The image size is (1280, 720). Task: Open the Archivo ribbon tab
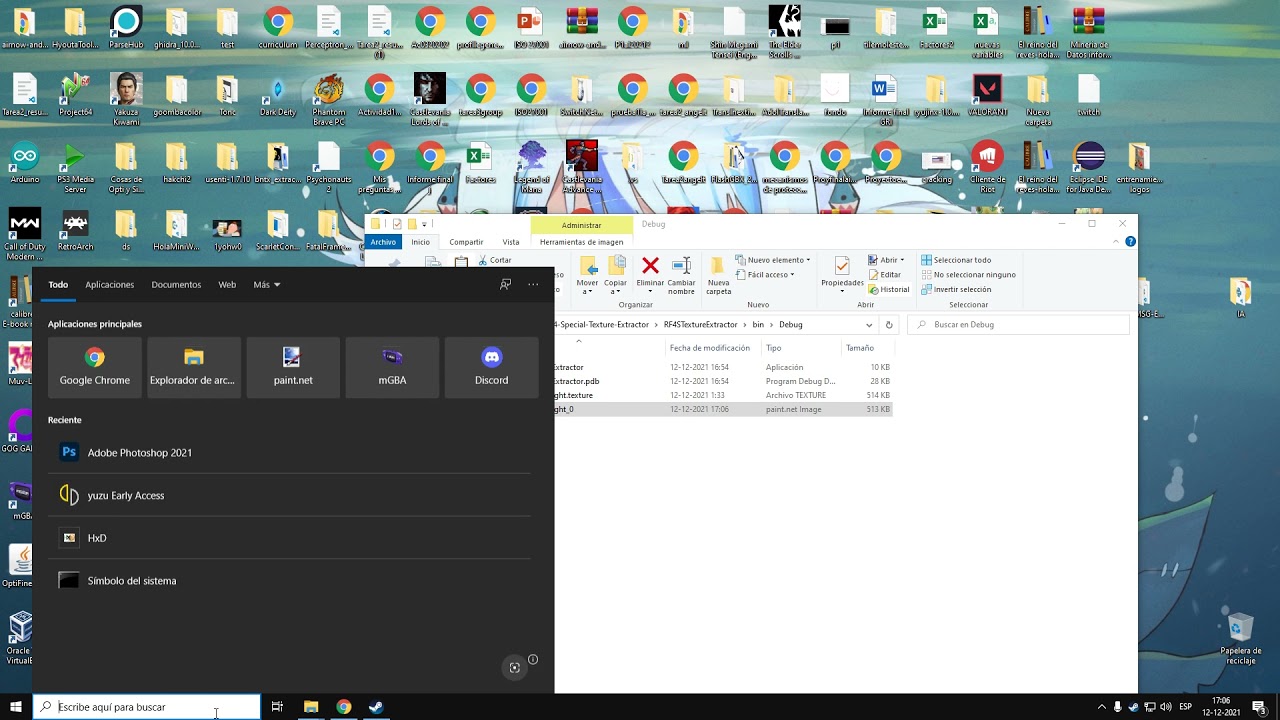point(383,242)
